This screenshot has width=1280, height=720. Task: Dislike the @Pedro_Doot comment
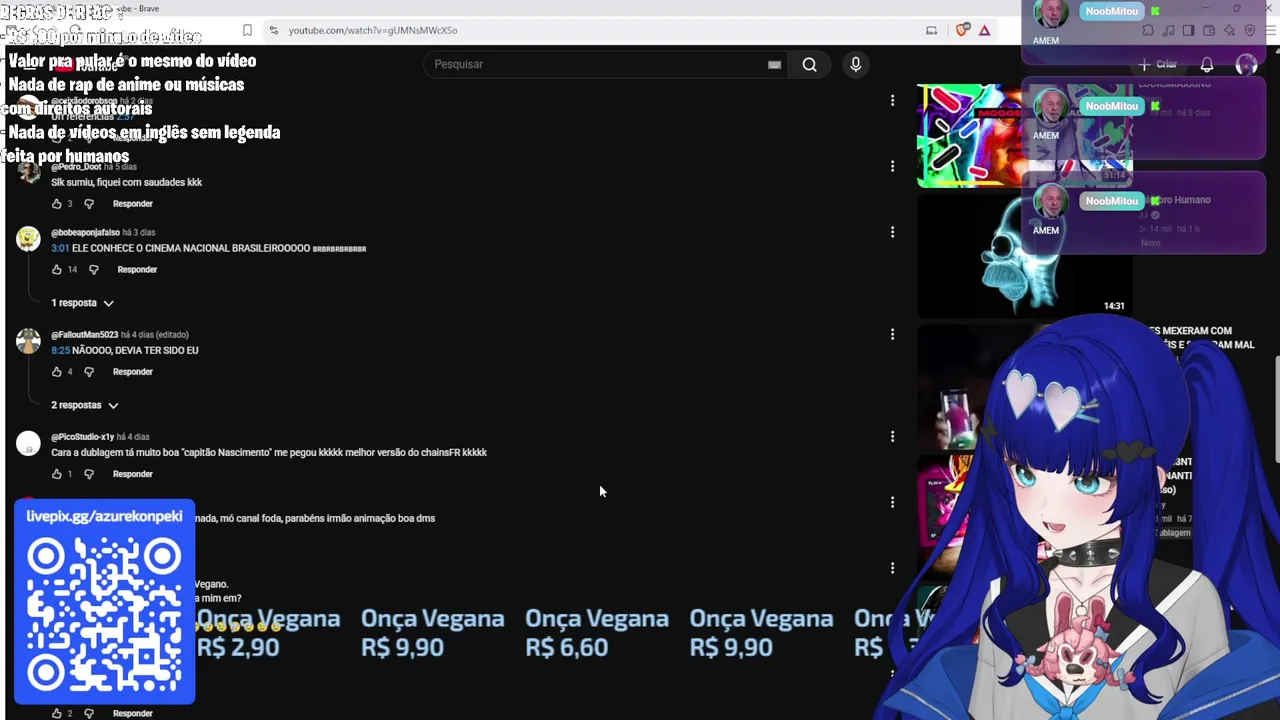click(x=89, y=204)
